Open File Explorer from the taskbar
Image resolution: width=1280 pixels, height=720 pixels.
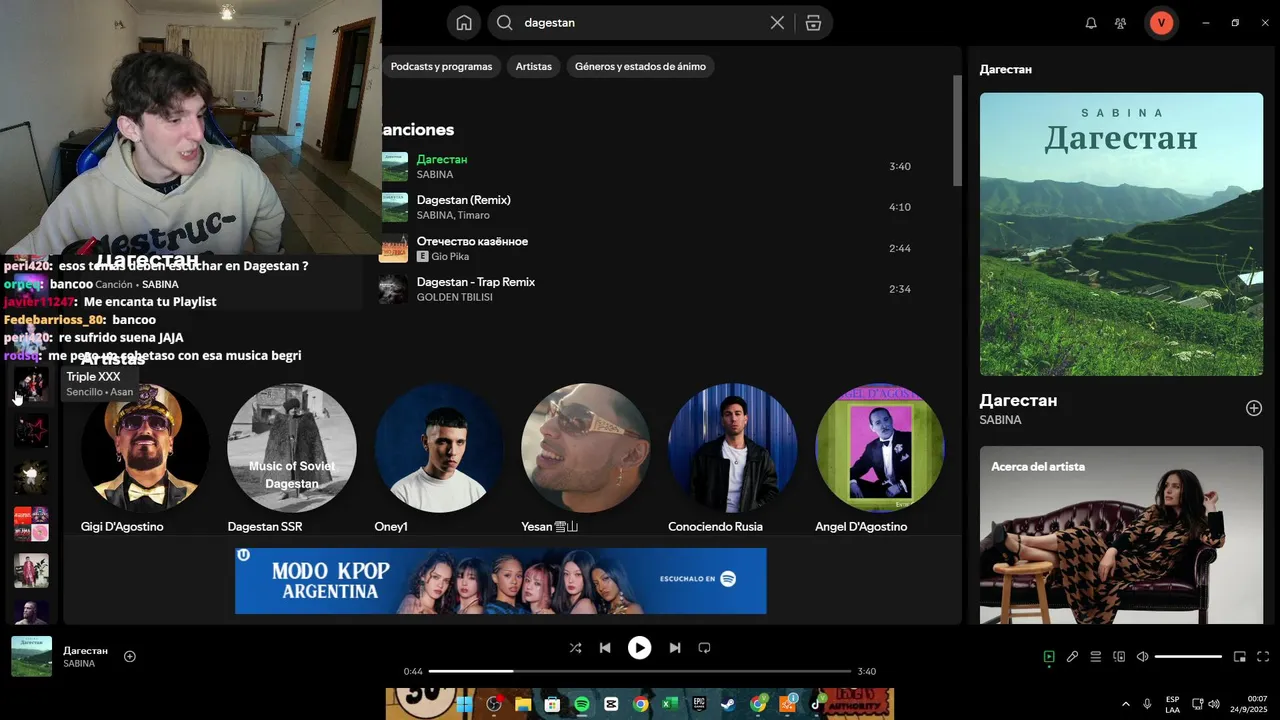[x=523, y=704]
